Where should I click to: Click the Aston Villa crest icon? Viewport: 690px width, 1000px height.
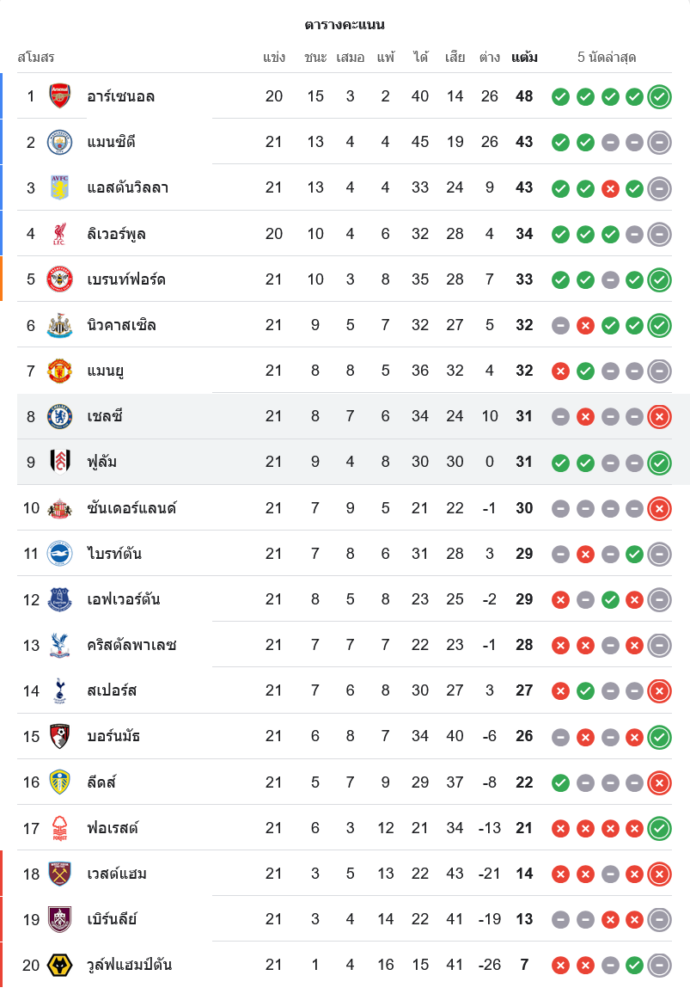click(60, 188)
